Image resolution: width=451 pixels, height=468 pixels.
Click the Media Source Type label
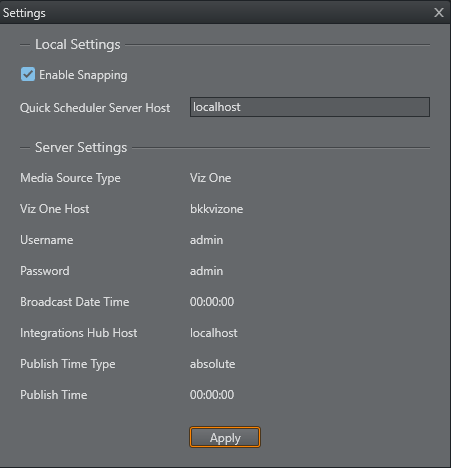point(70,178)
